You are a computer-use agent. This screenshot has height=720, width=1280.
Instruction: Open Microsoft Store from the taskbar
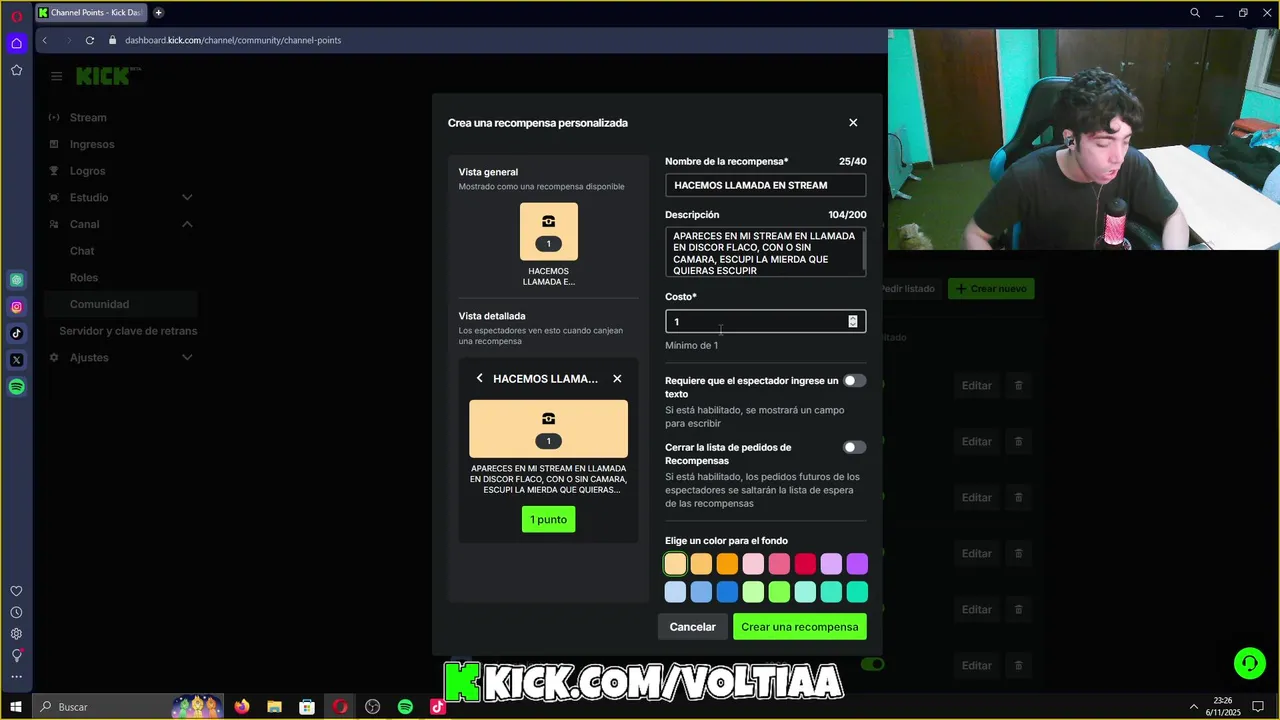pyautogui.click(x=307, y=707)
